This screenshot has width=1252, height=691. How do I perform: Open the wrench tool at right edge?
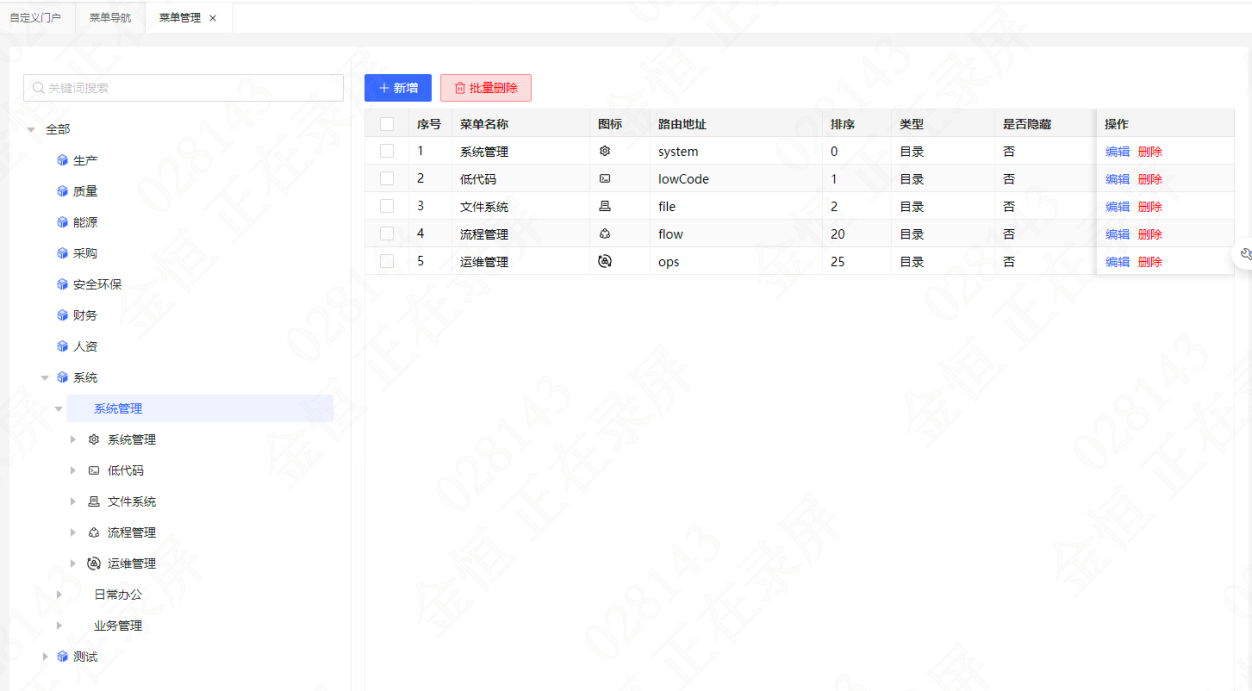pyautogui.click(x=1245, y=254)
